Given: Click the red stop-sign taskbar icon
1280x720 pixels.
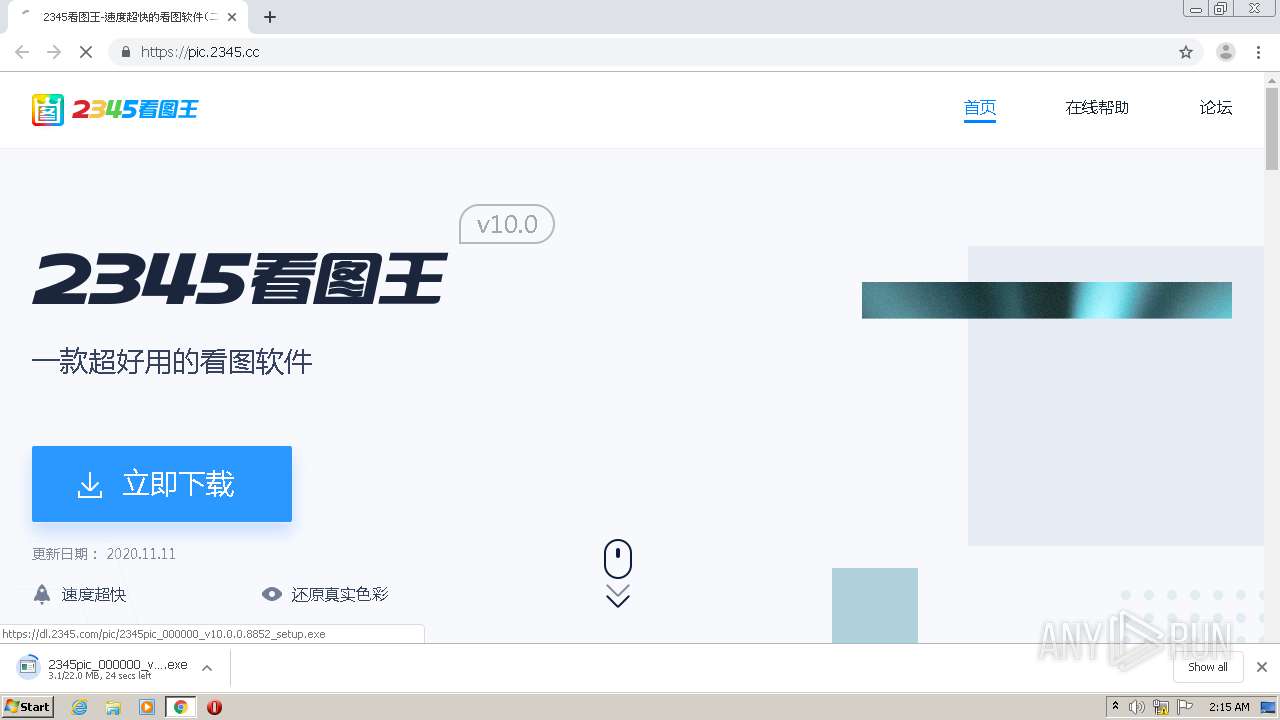Looking at the screenshot, I should tap(214, 707).
